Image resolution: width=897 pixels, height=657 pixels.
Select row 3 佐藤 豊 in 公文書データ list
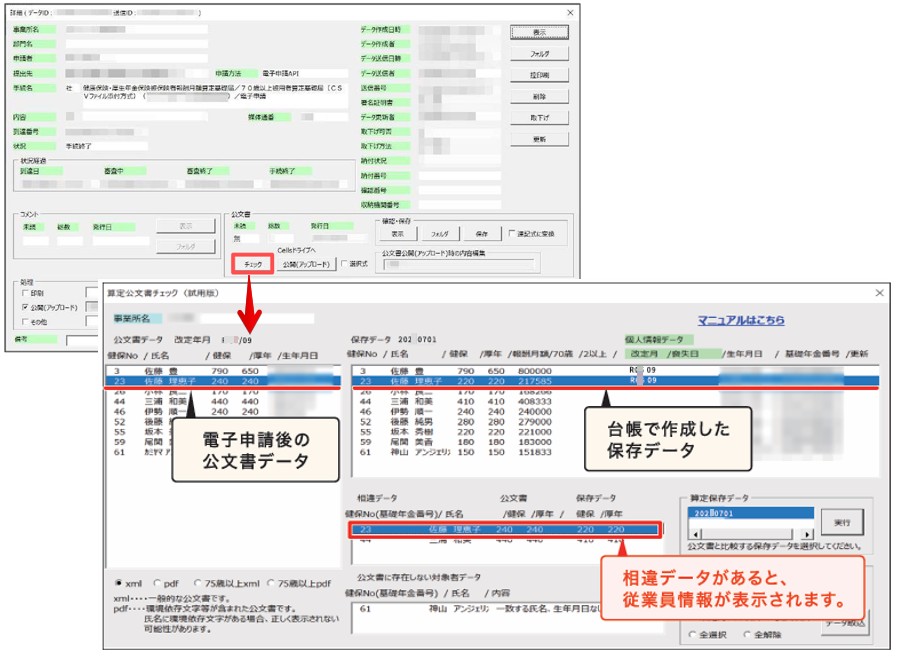point(223,371)
